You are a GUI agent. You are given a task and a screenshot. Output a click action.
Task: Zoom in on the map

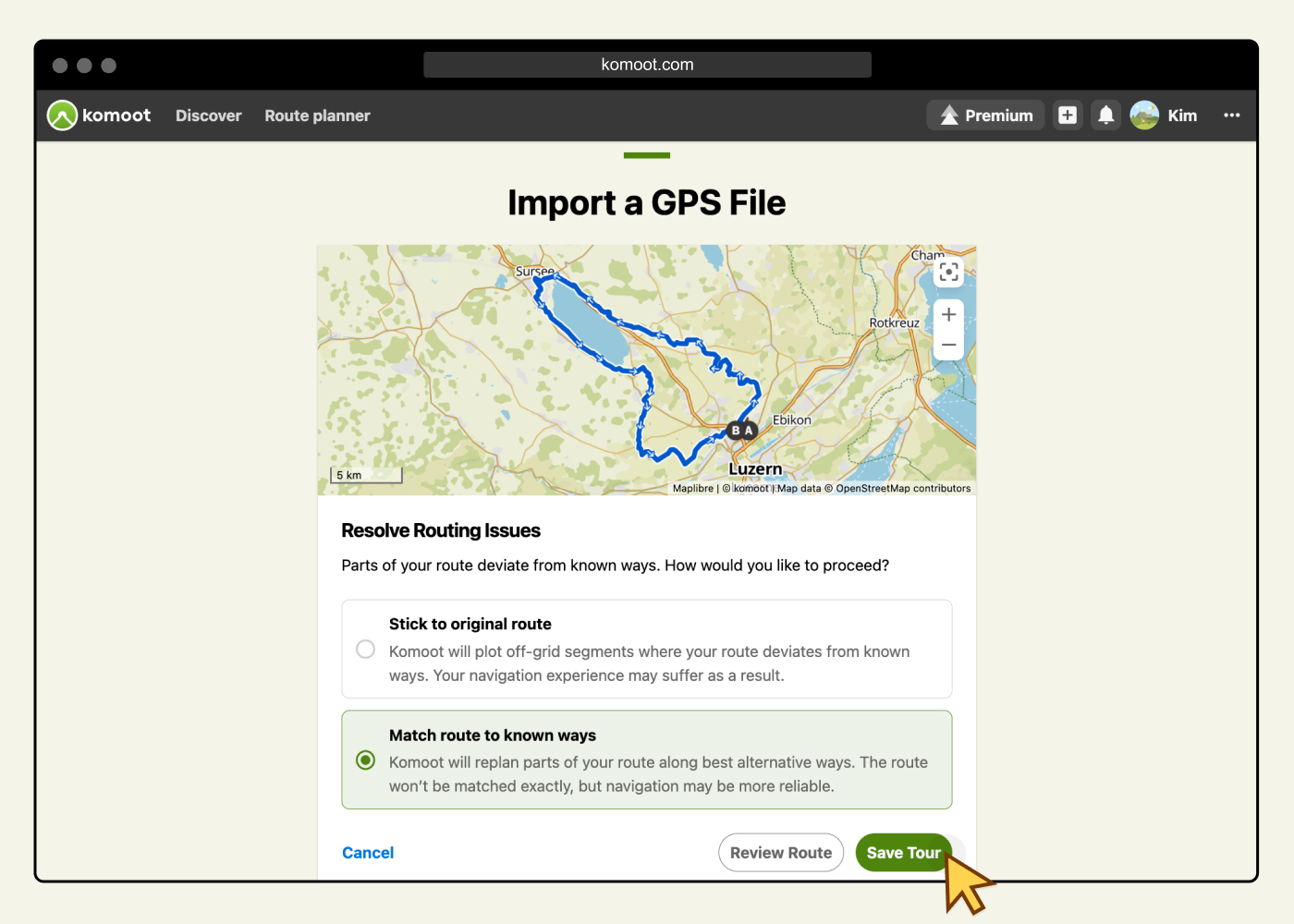coord(948,315)
